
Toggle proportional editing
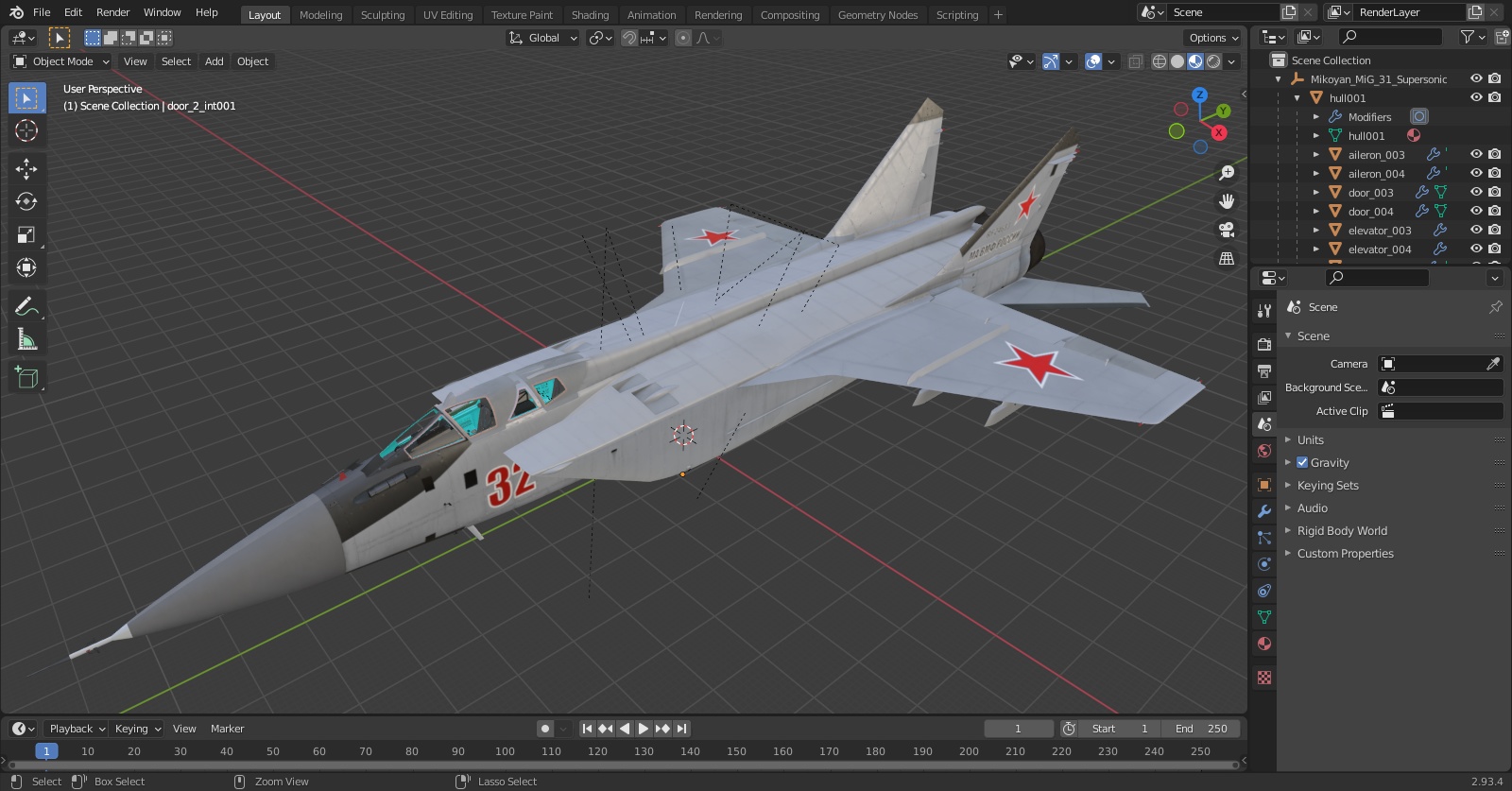(x=683, y=38)
